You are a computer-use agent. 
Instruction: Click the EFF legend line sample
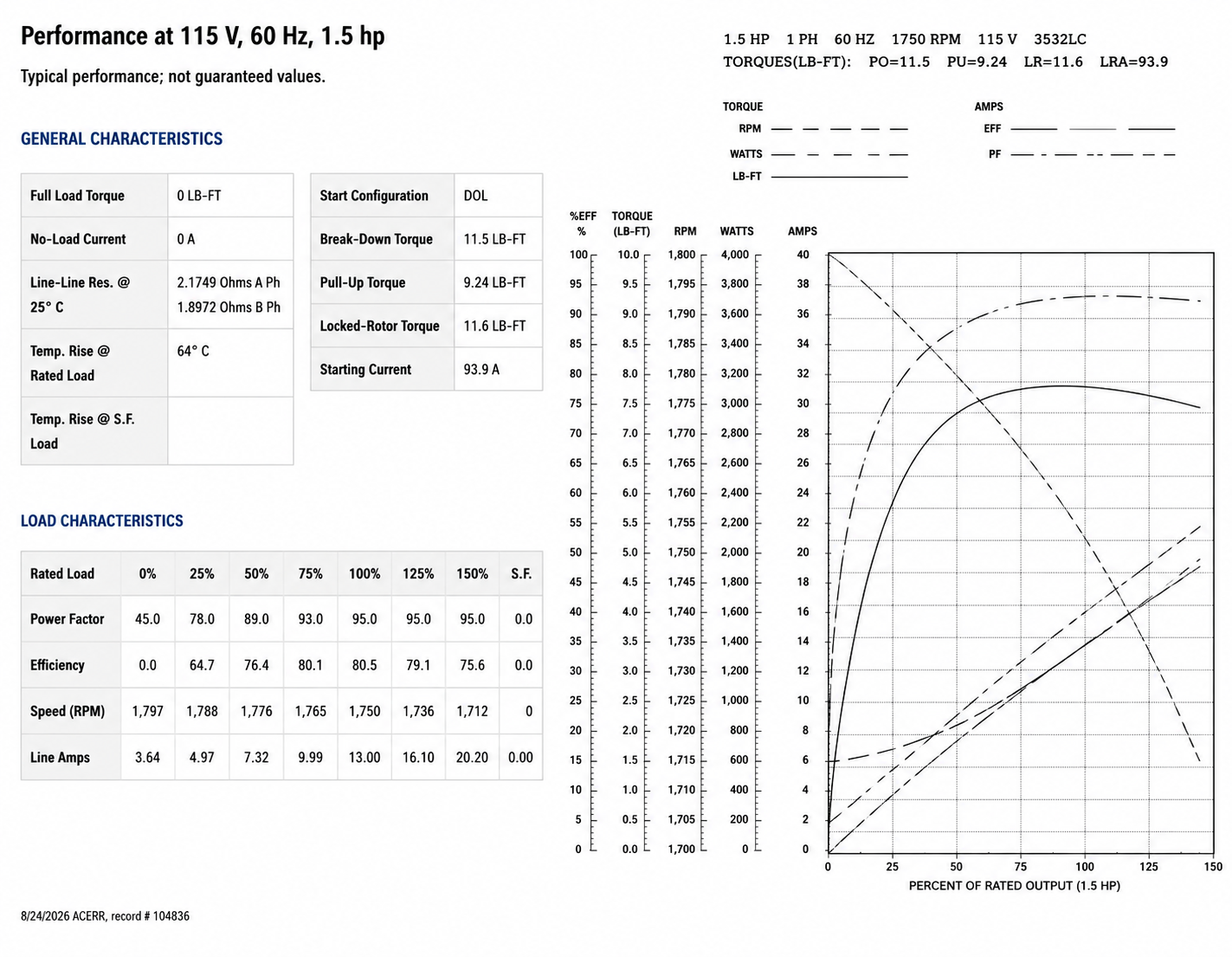point(1093,129)
